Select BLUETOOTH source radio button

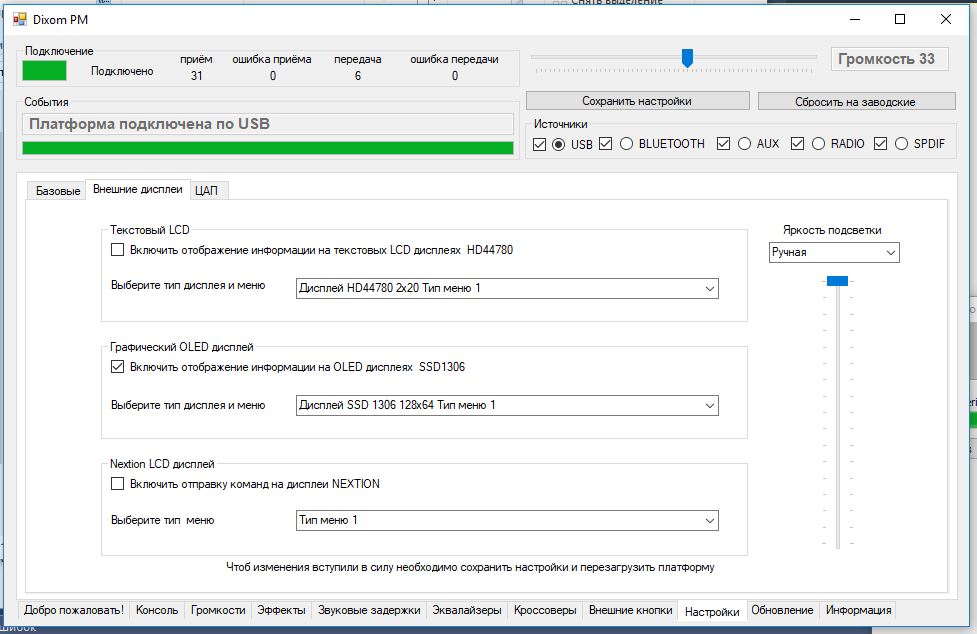[627, 144]
